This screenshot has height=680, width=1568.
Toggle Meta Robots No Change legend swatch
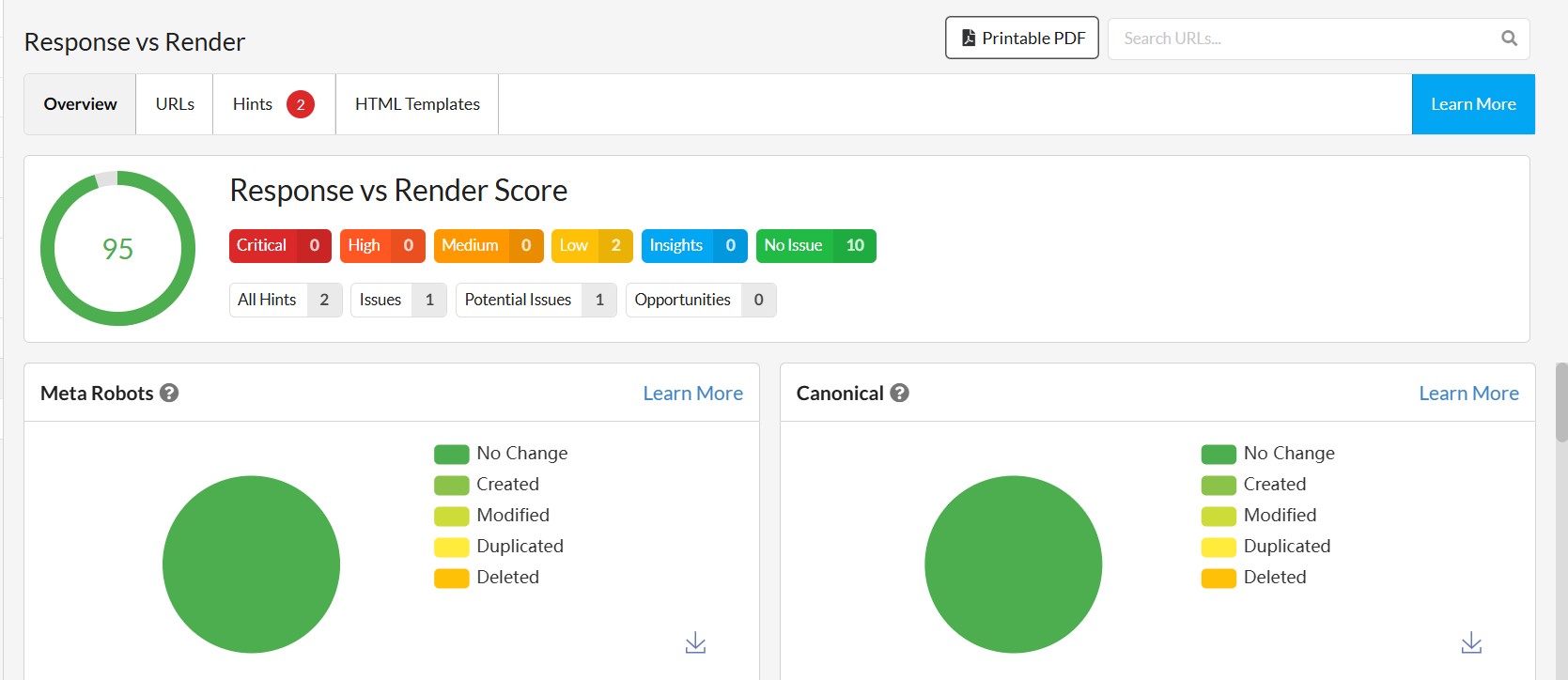point(451,455)
